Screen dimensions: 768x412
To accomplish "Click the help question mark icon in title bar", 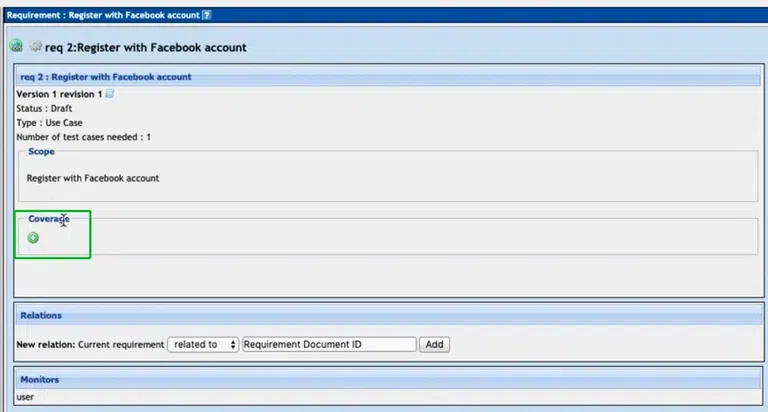I will (x=207, y=15).
